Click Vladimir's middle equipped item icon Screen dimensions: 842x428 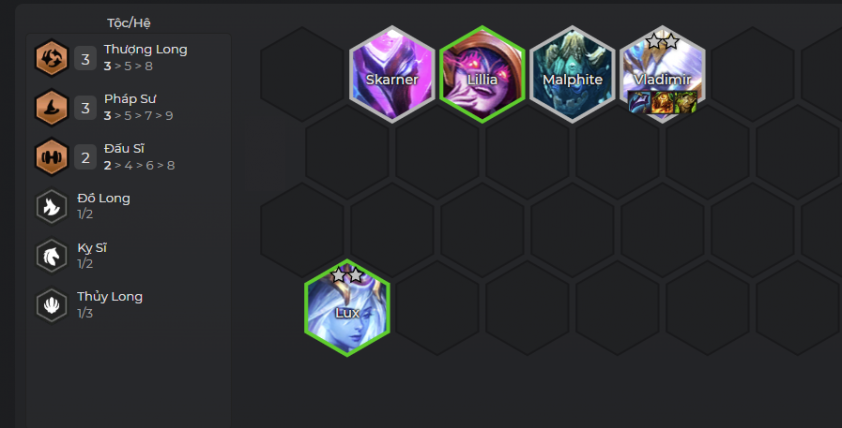(662, 102)
